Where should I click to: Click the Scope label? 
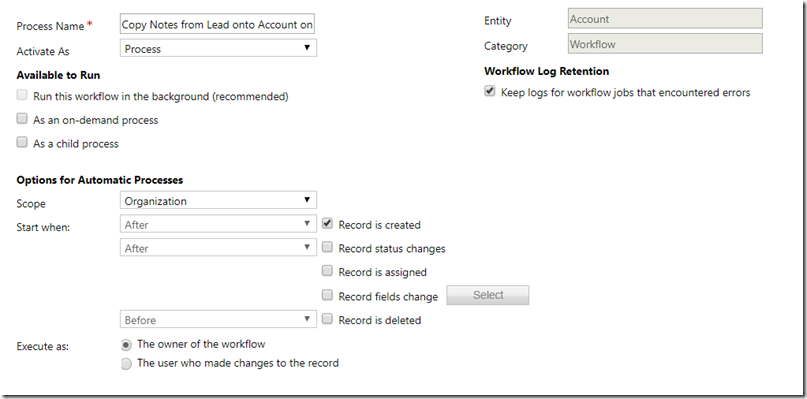click(31, 203)
